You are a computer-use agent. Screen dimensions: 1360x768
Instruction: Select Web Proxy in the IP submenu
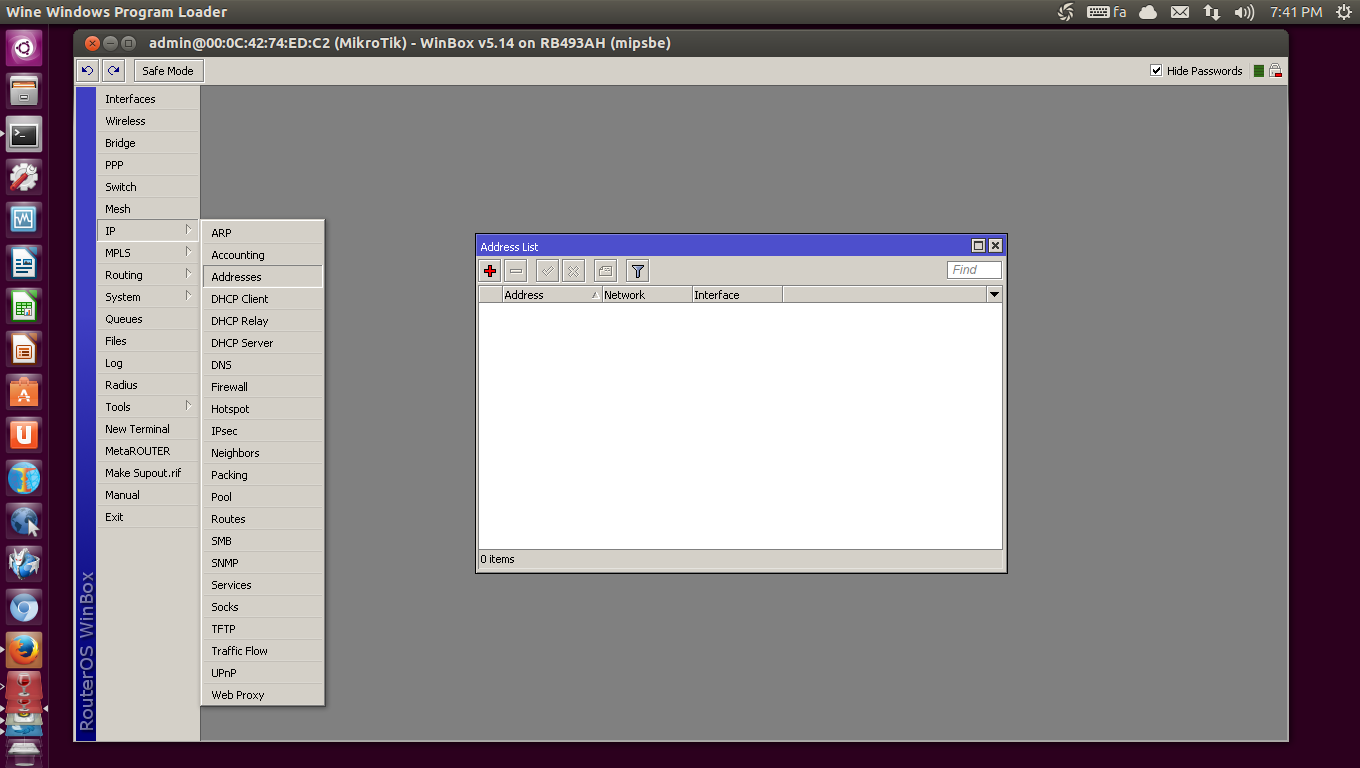coord(263,695)
